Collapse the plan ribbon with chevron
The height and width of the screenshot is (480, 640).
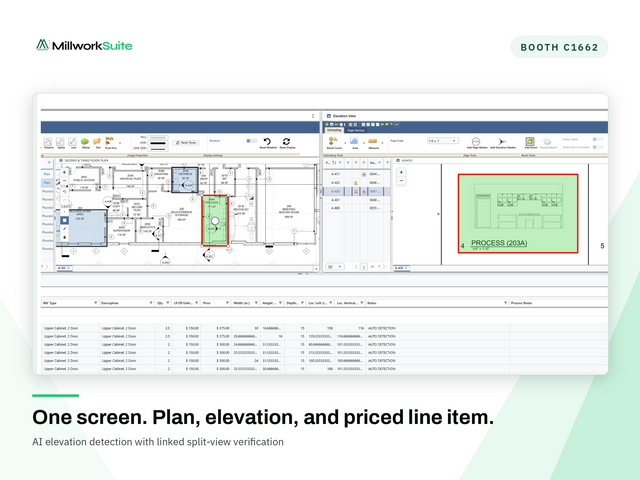(315, 129)
